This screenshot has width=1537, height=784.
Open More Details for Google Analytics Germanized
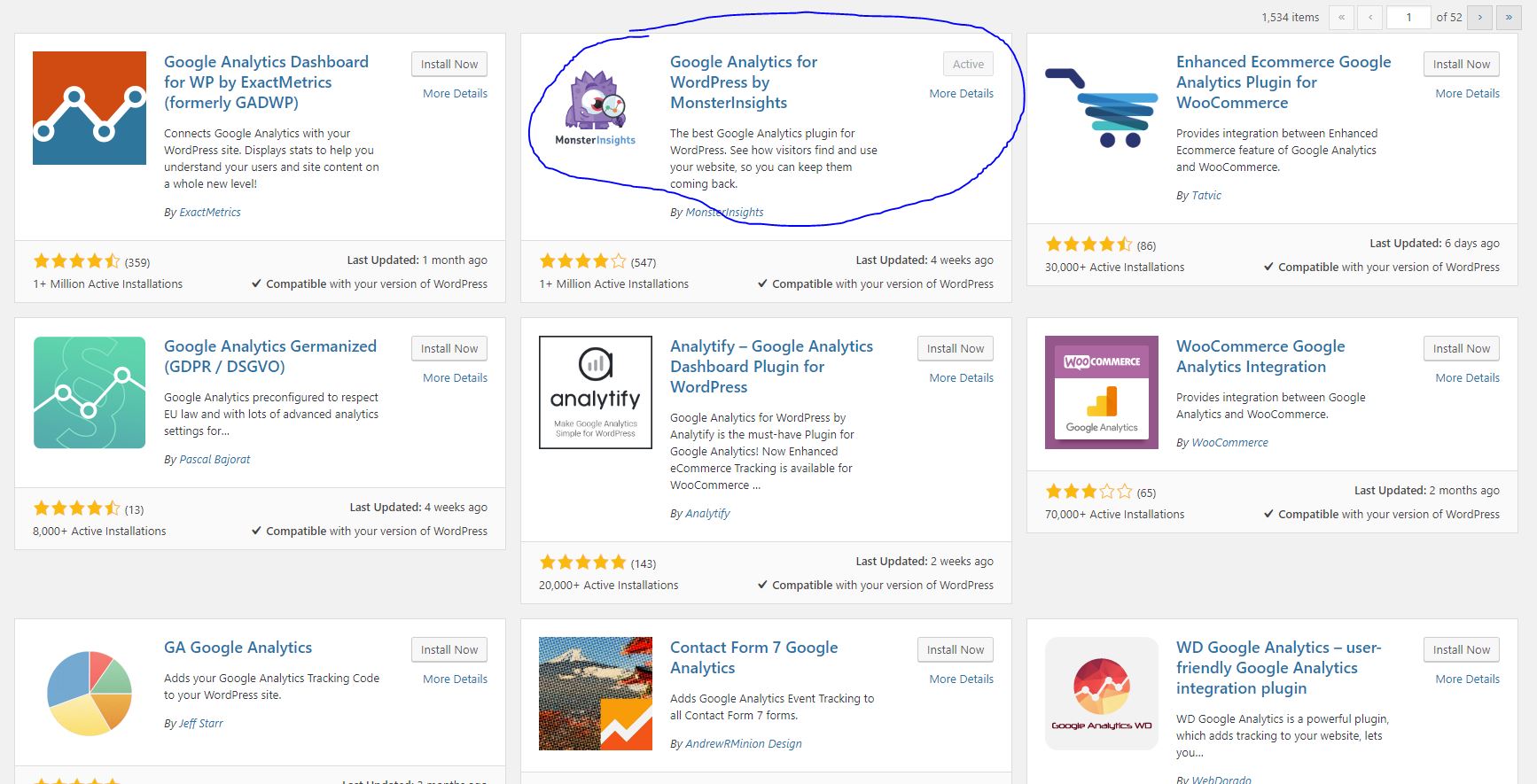[455, 377]
